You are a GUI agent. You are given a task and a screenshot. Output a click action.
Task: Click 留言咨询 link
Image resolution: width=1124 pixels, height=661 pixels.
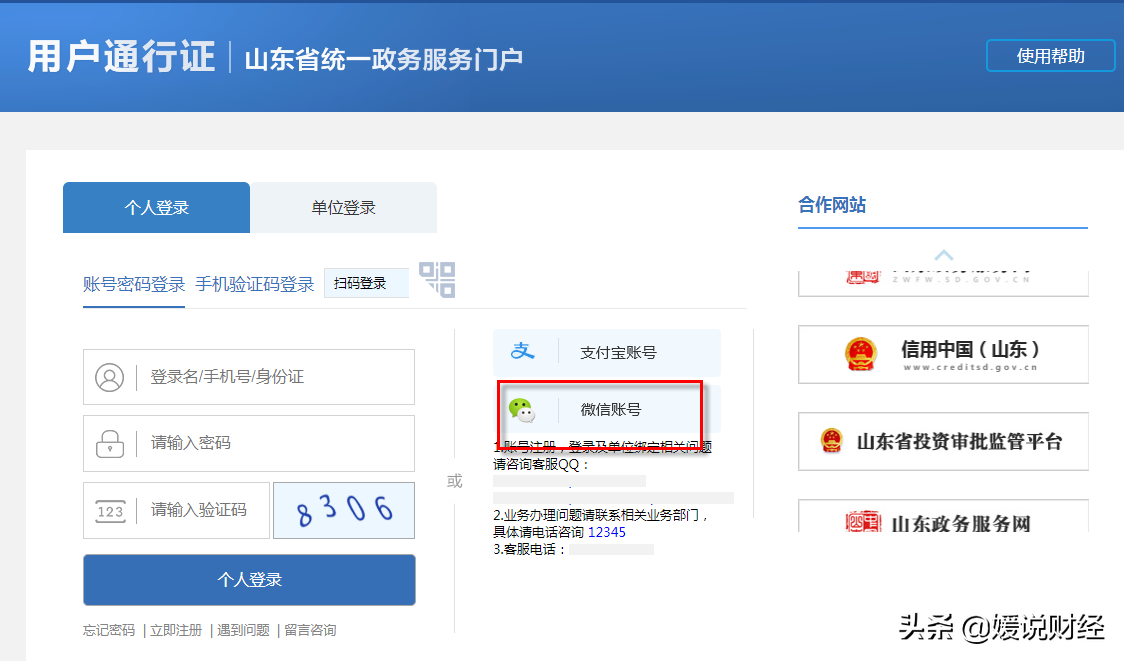pos(310,630)
